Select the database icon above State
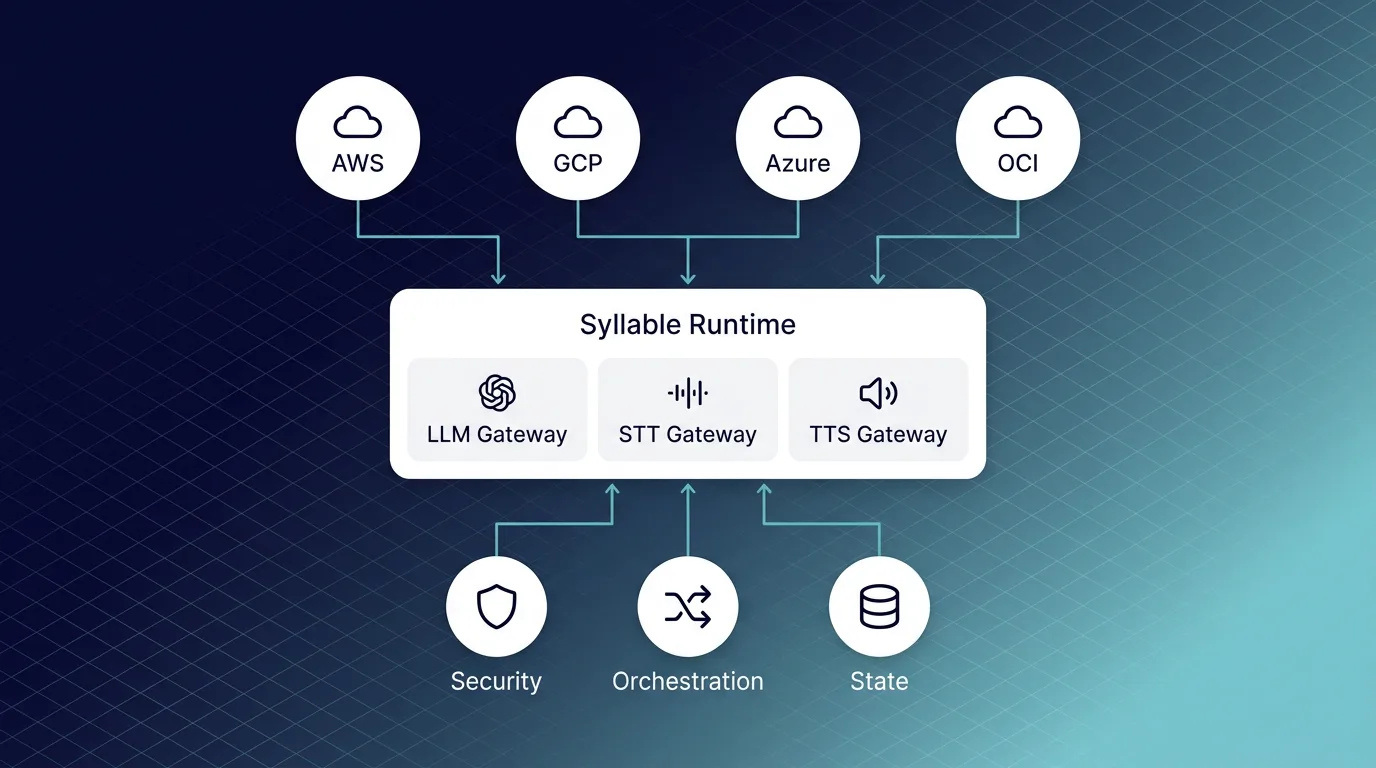Screen dimensions: 1376x768 [879, 605]
